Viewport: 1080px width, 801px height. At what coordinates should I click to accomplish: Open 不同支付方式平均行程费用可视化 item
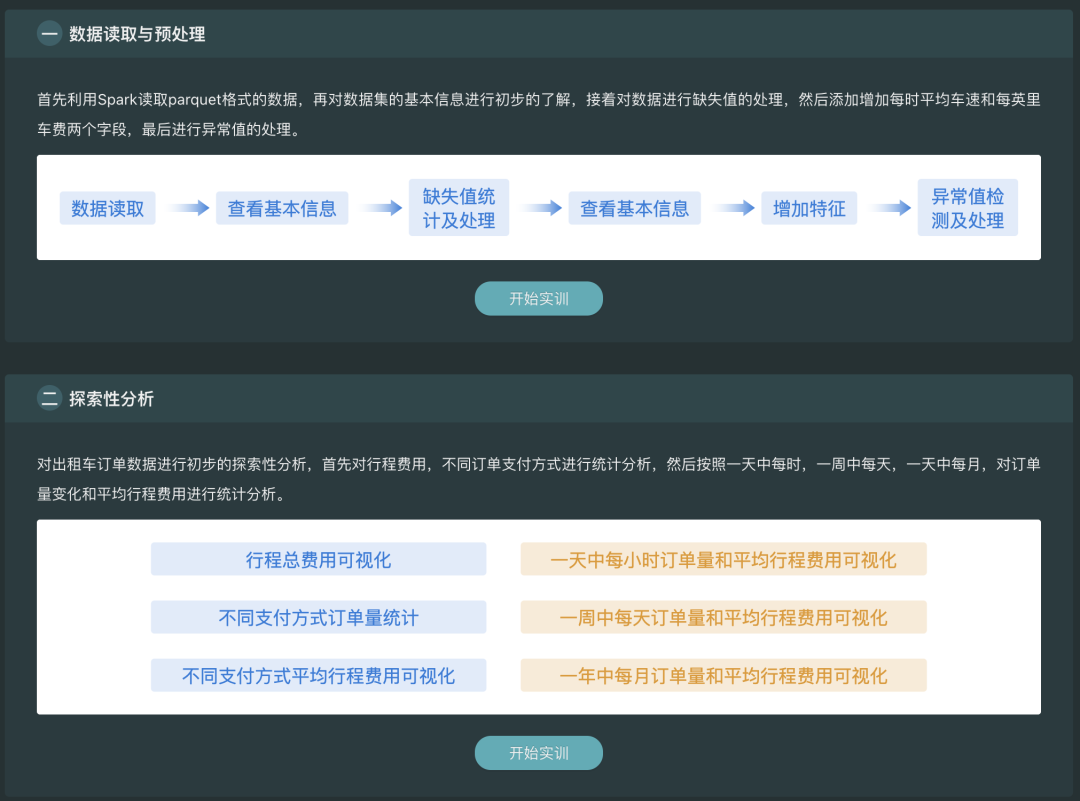(x=318, y=675)
